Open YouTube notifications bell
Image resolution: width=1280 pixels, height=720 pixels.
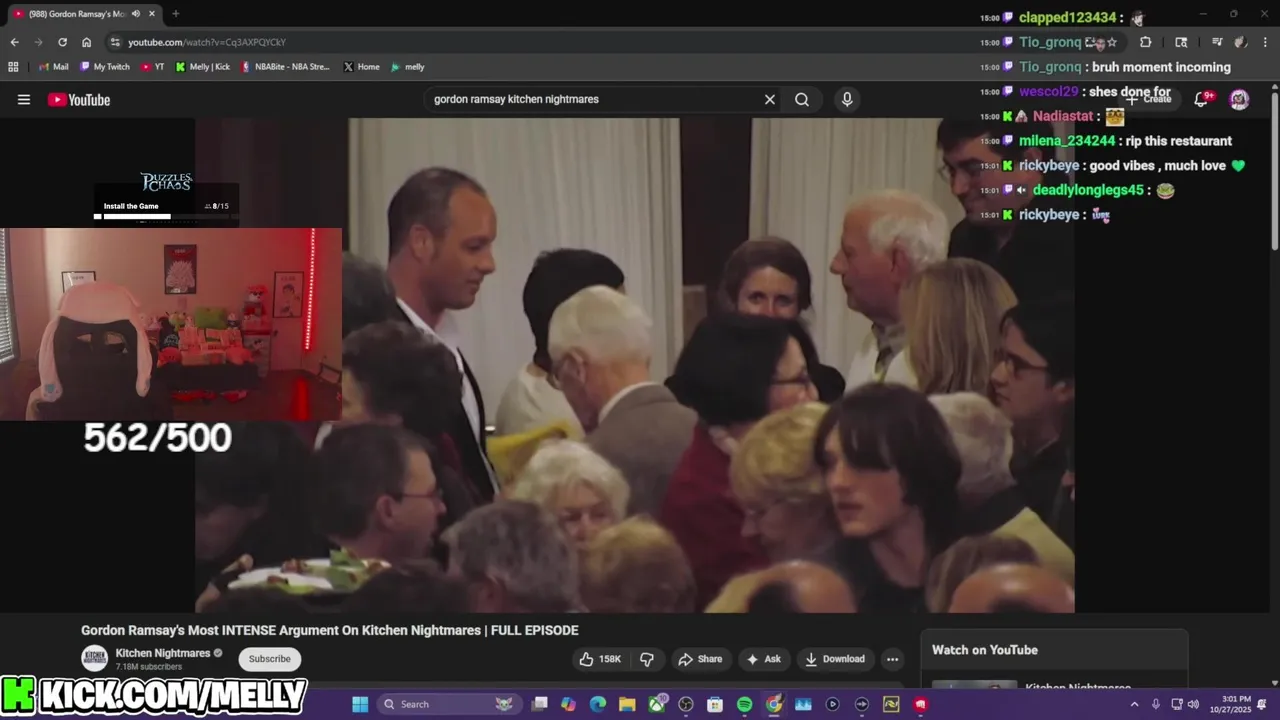click(1202, 98)
